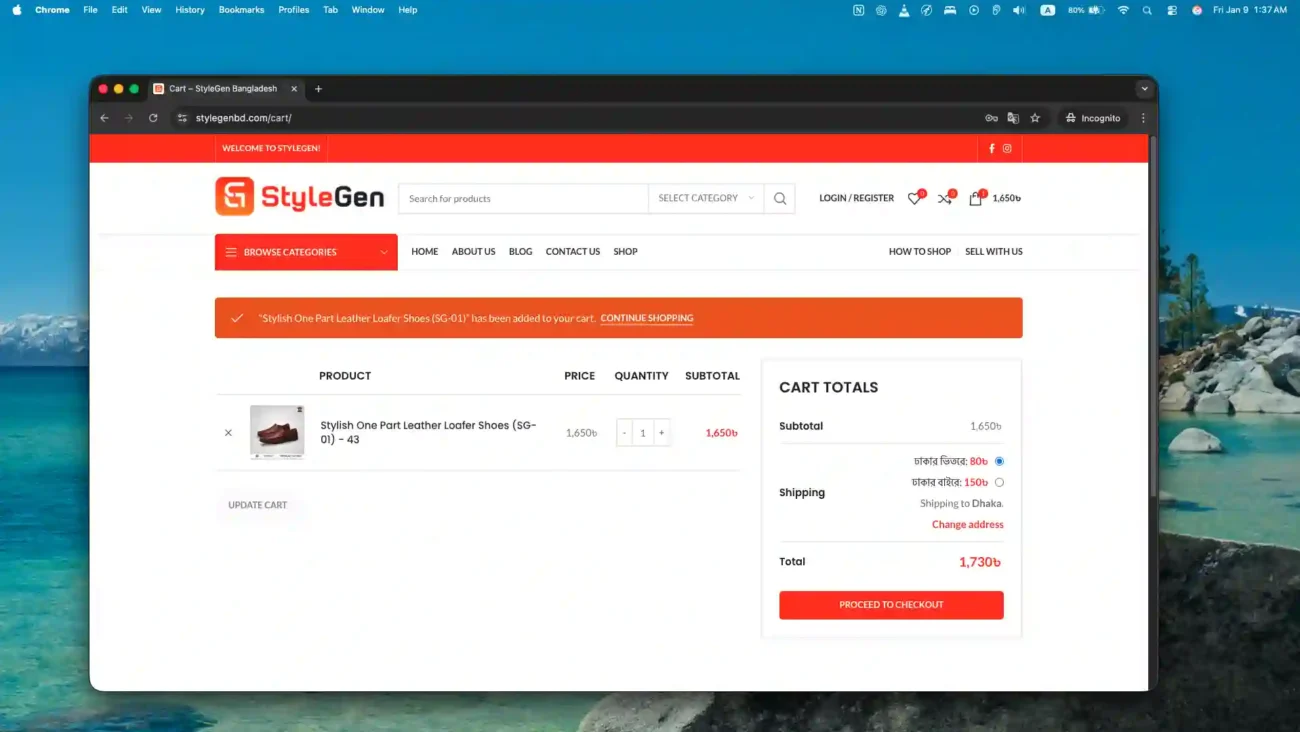Open the Bookmarks menu in menu bar
Image resolution: width=1300 pixels, height=732 pixels.
click(x=241, y=10)
